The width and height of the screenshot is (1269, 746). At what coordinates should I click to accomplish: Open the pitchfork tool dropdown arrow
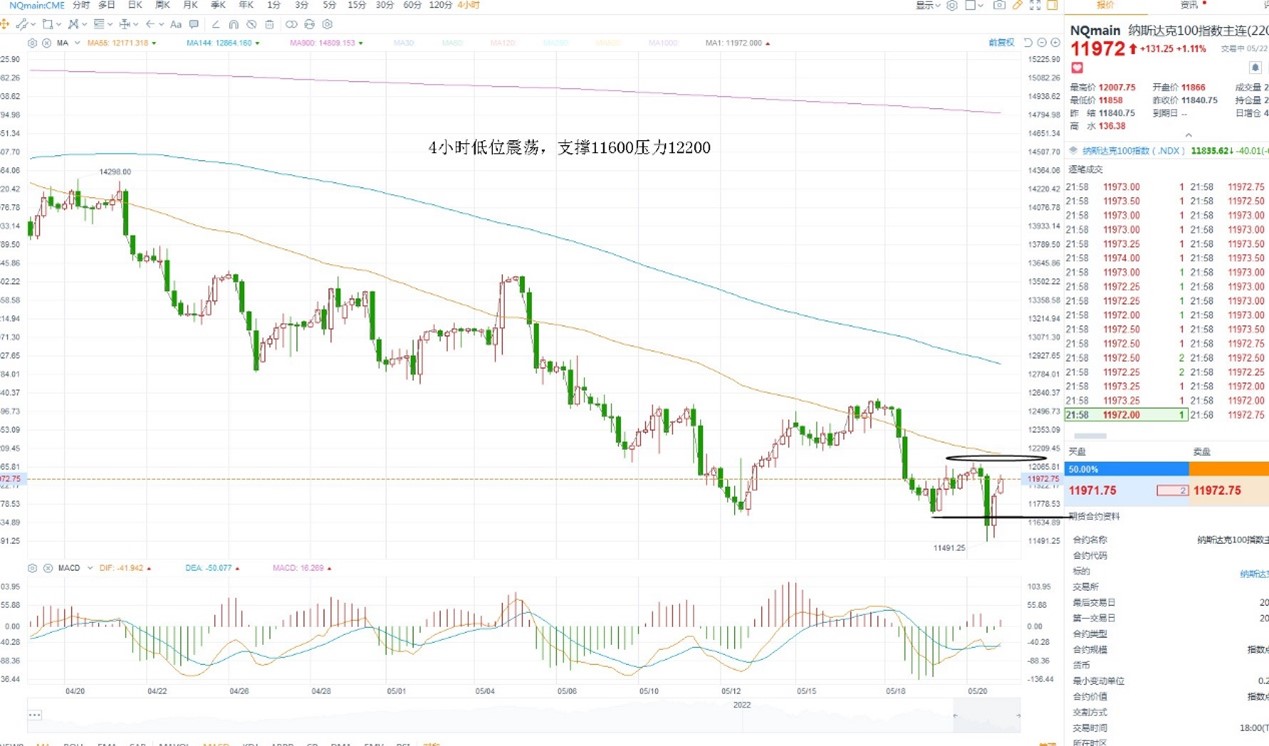point(84,24)
